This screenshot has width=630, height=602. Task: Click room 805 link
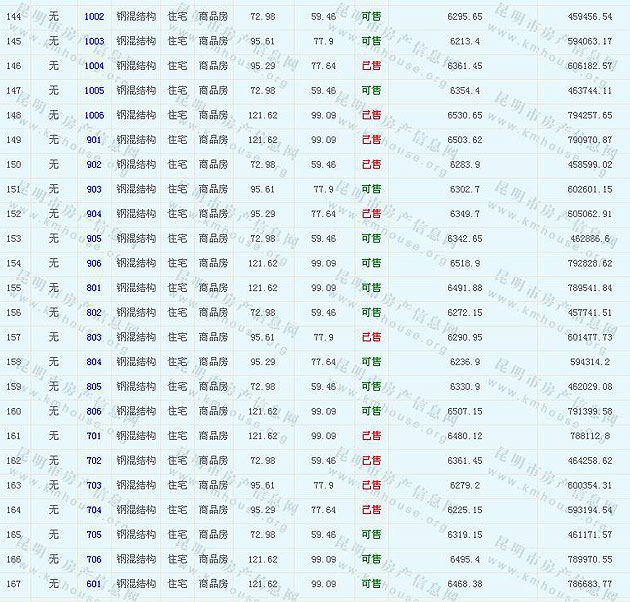coord(94,387)
